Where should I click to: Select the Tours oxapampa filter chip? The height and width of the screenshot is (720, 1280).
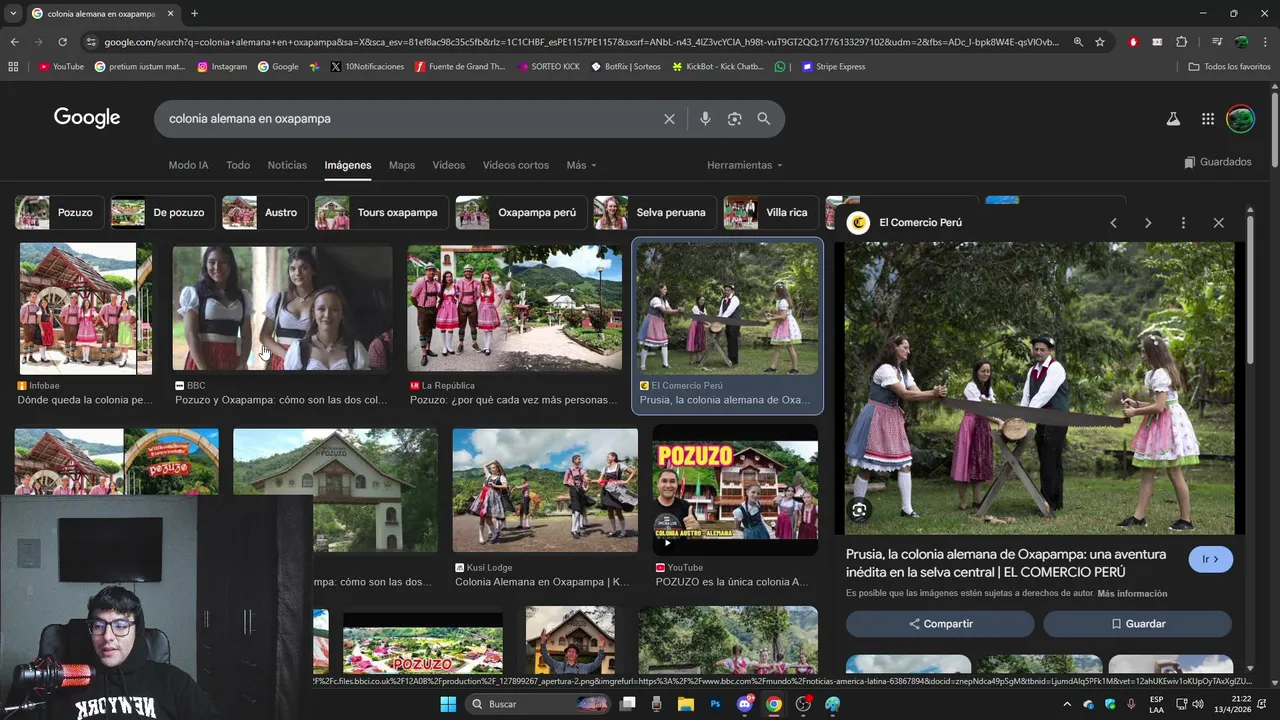380,212
